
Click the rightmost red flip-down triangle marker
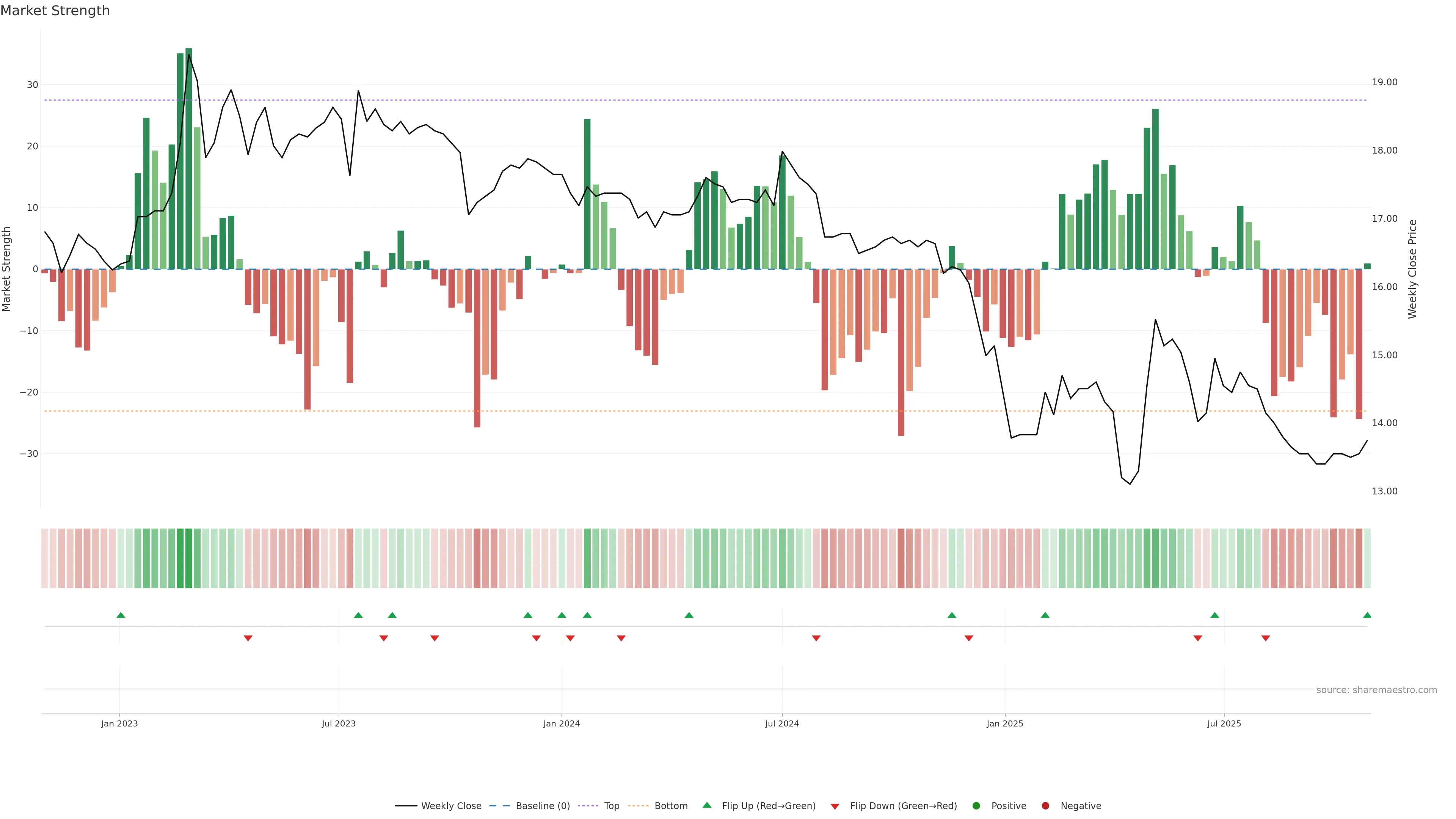pyautogui.click(x=1266, y=638)
